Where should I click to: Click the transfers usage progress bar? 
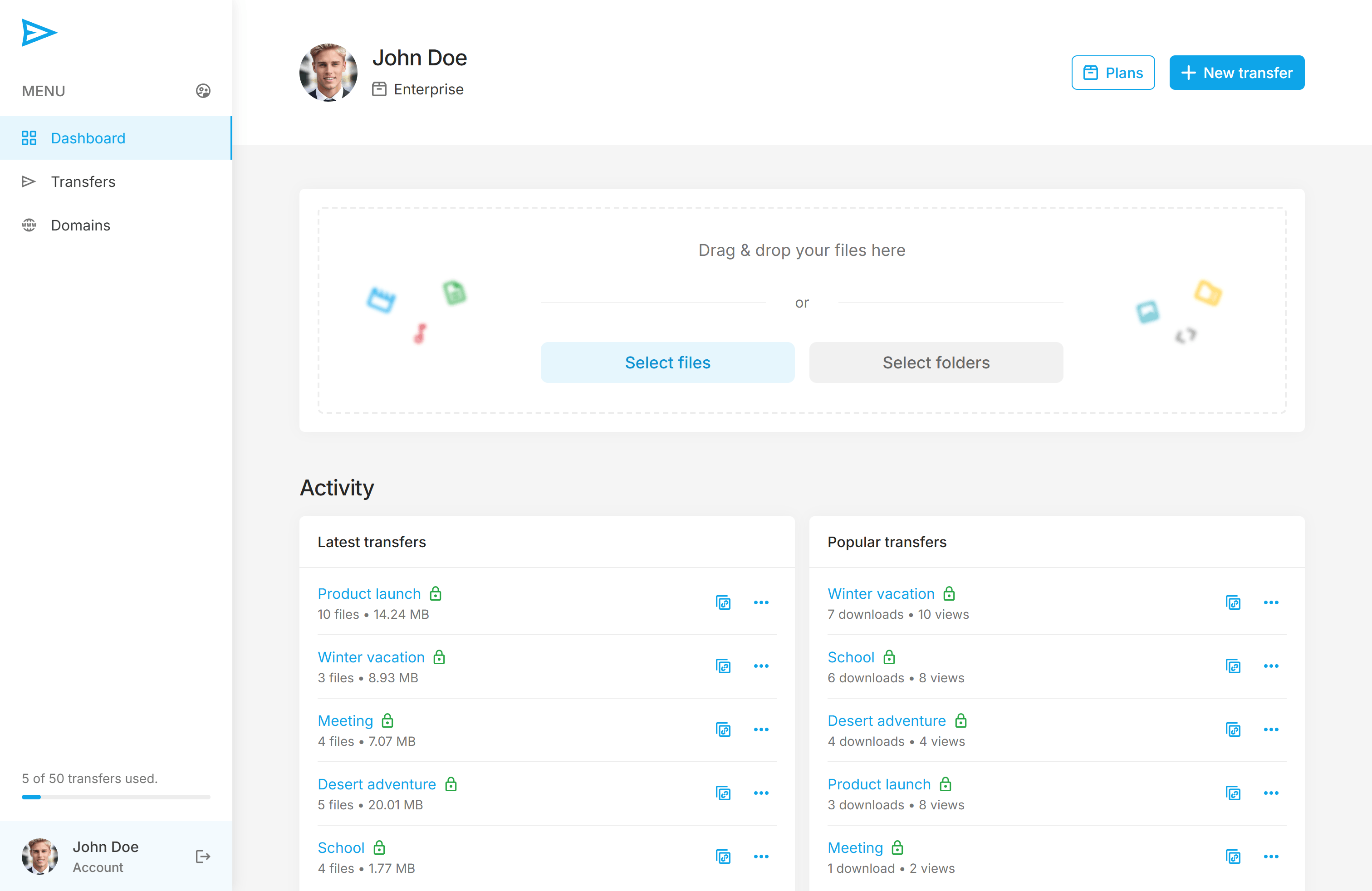(115, 797)
